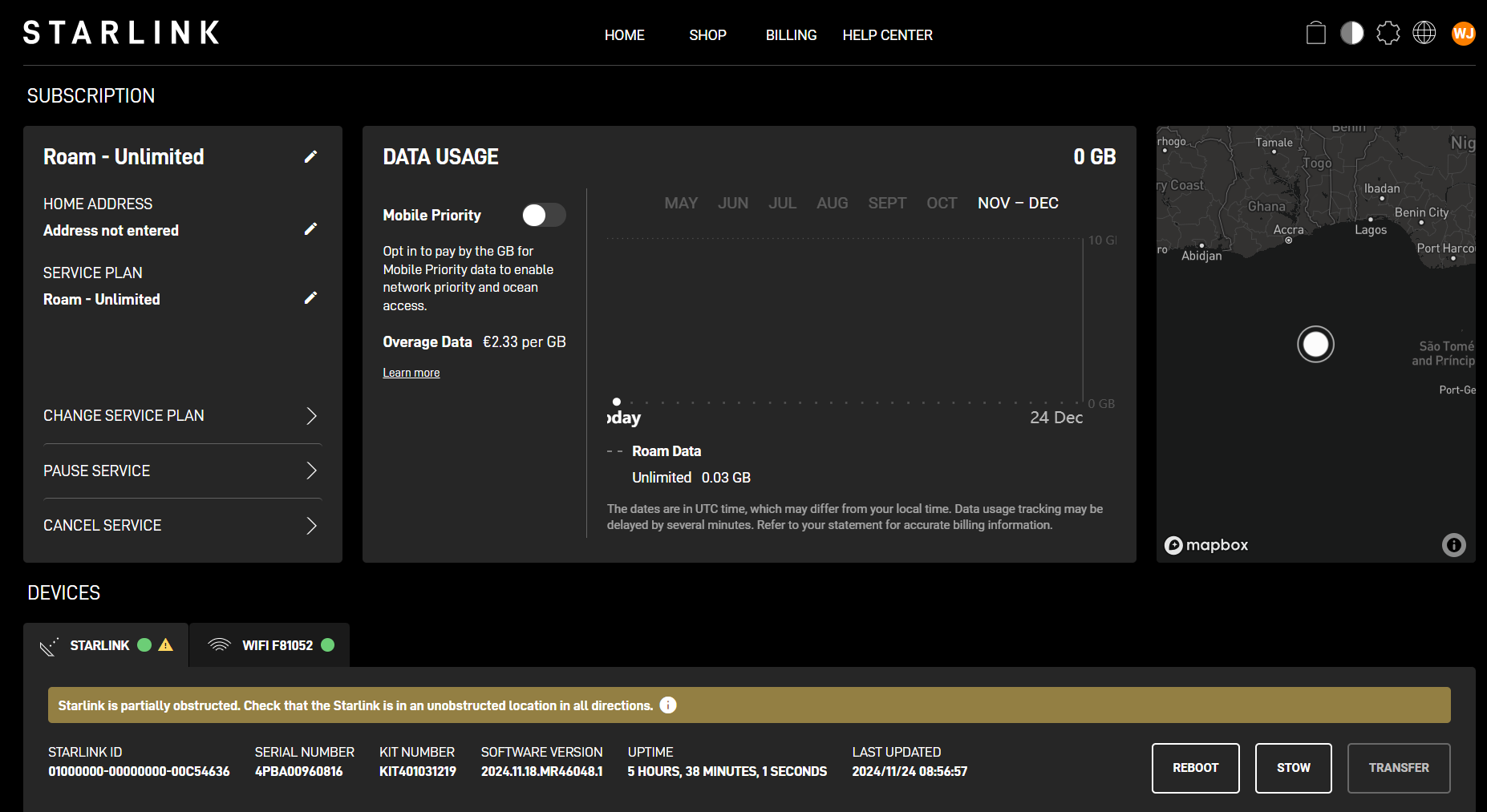Screen dimensions: 1487x812
Task: Open the shopping cart icon
Action: tap(1316, 33)
